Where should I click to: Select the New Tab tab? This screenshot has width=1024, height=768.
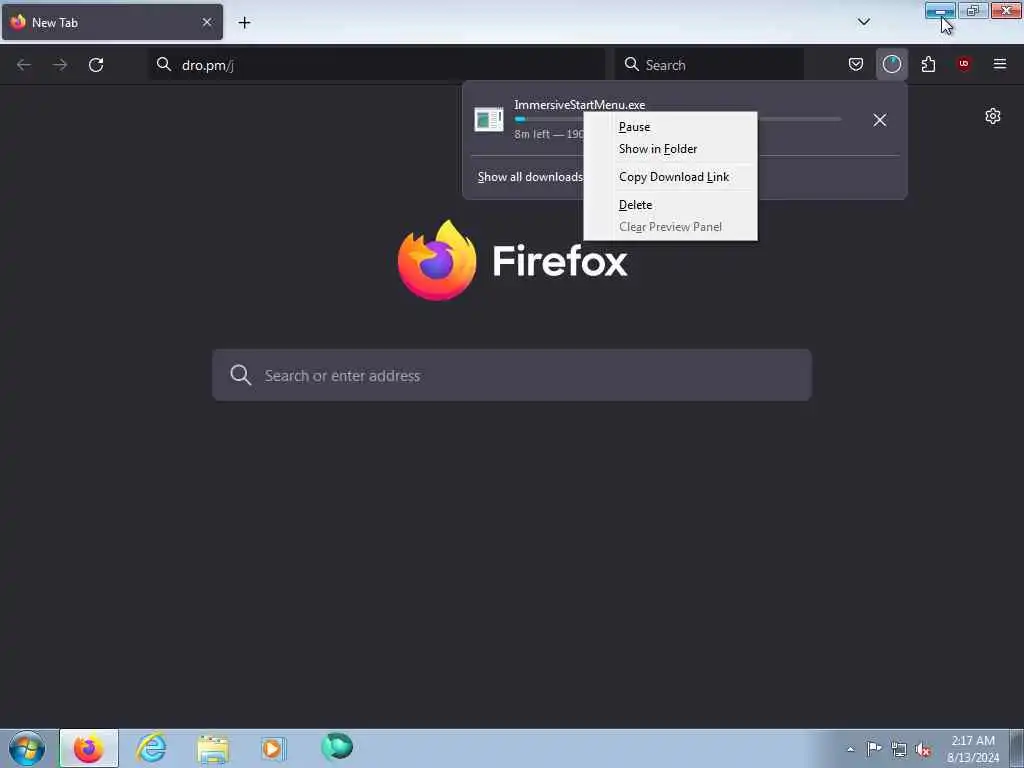click(x=112, y=22)
